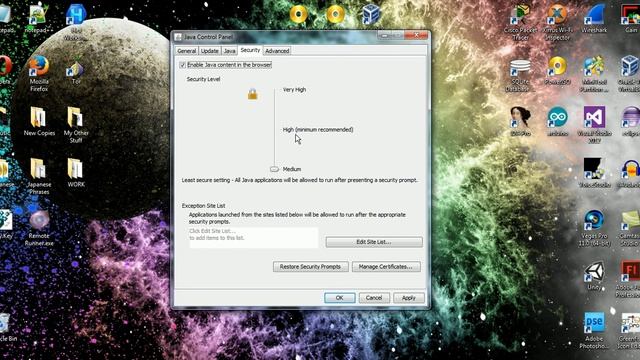
Task: Click the Cancel button
Action: pyautogui.click(x=374, y=298)
